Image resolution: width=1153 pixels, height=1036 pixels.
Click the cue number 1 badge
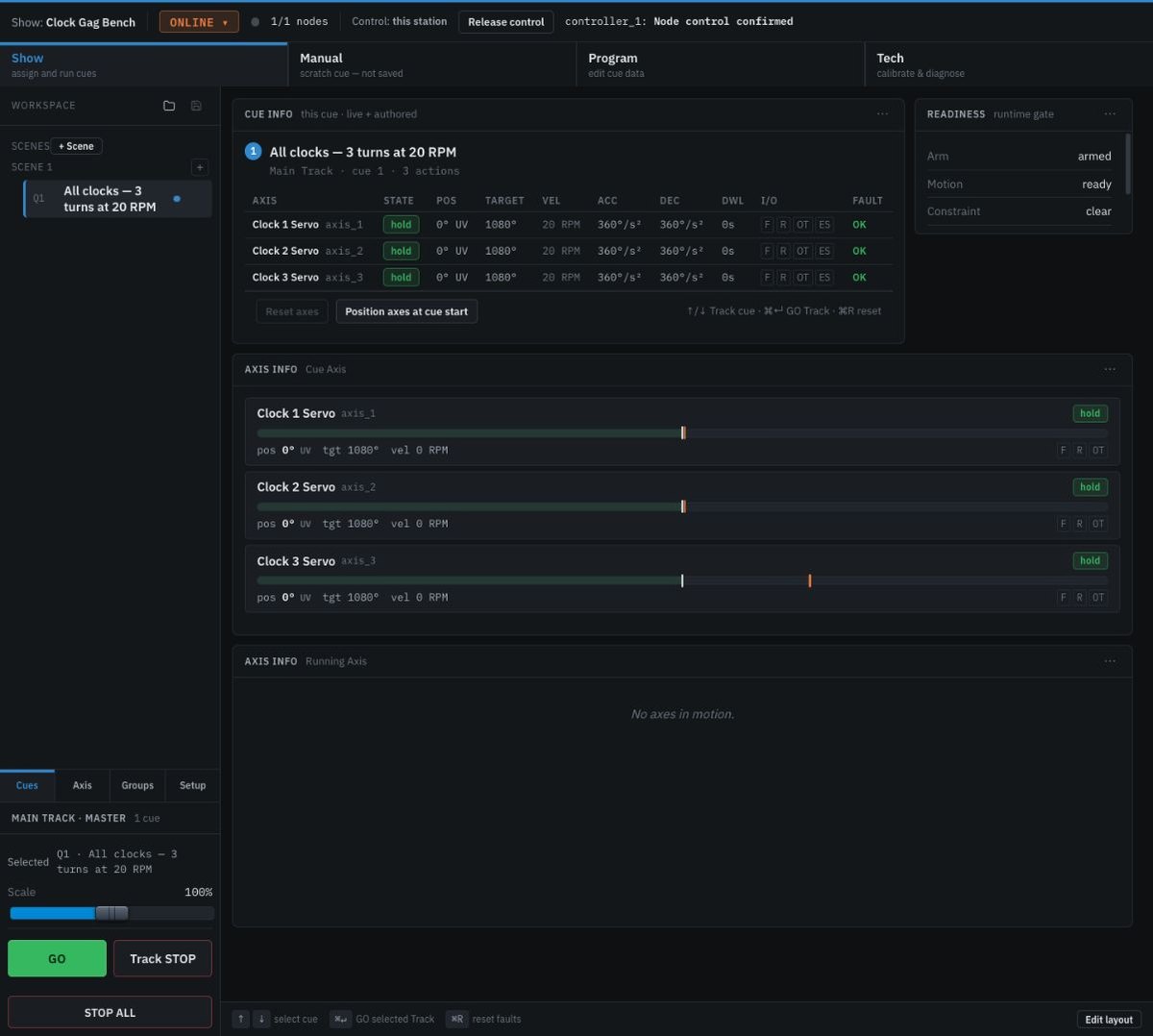[254, 152]
